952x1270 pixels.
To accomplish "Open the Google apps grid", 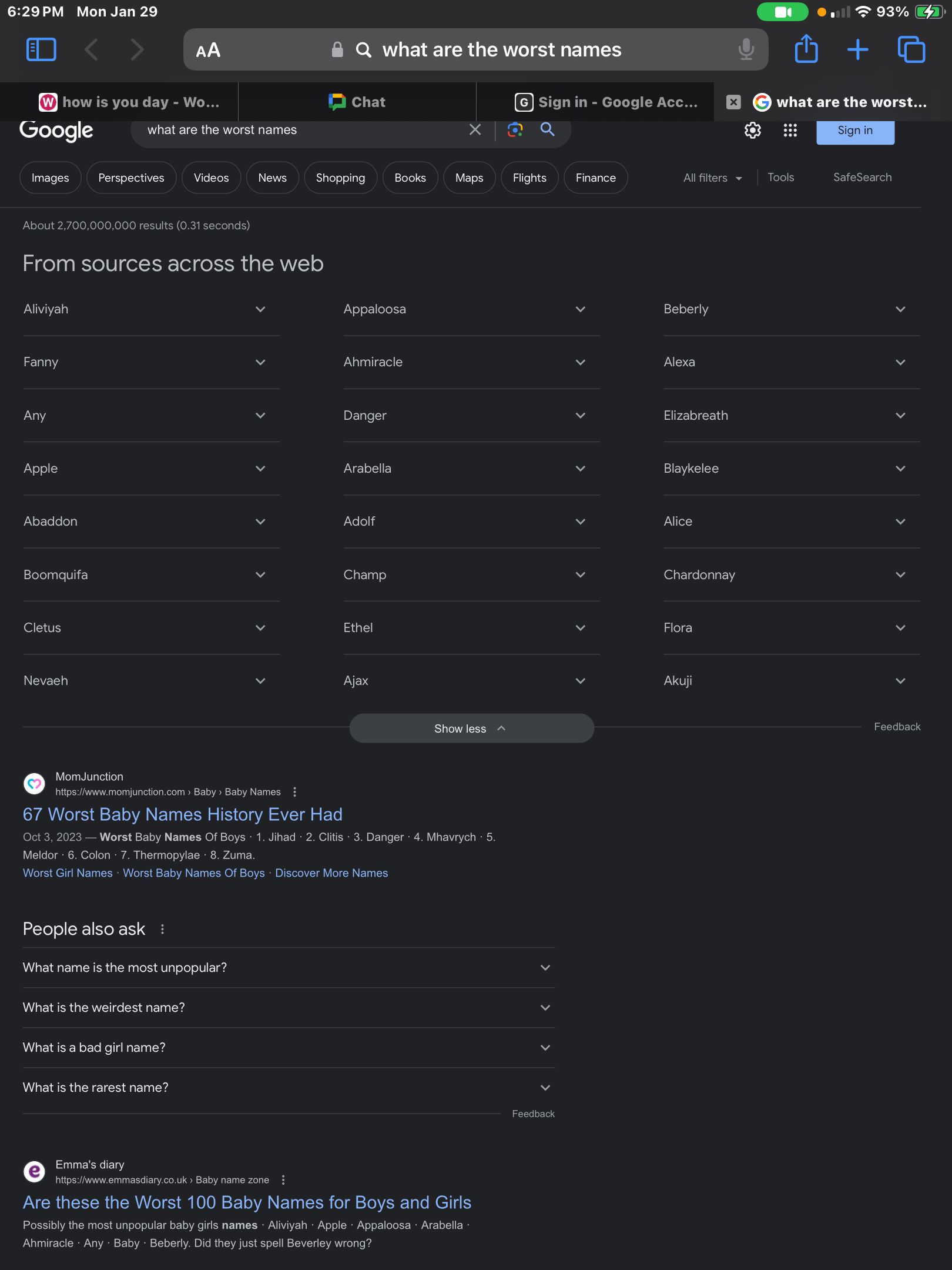I will 790,131.
